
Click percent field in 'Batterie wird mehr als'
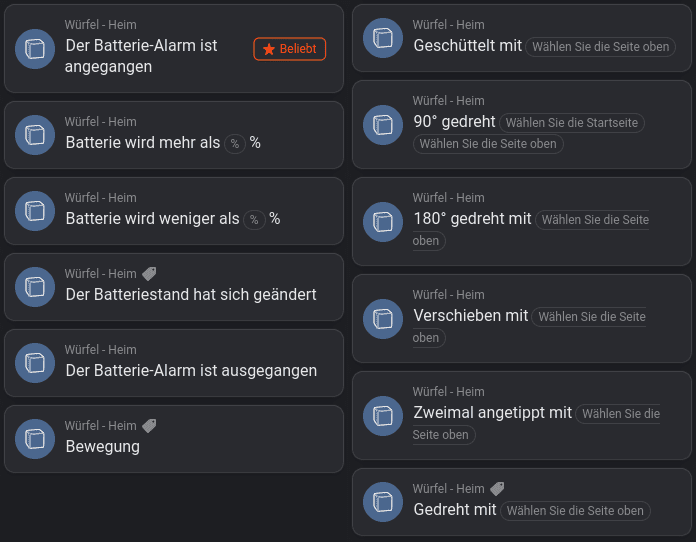tap(235, 143)
